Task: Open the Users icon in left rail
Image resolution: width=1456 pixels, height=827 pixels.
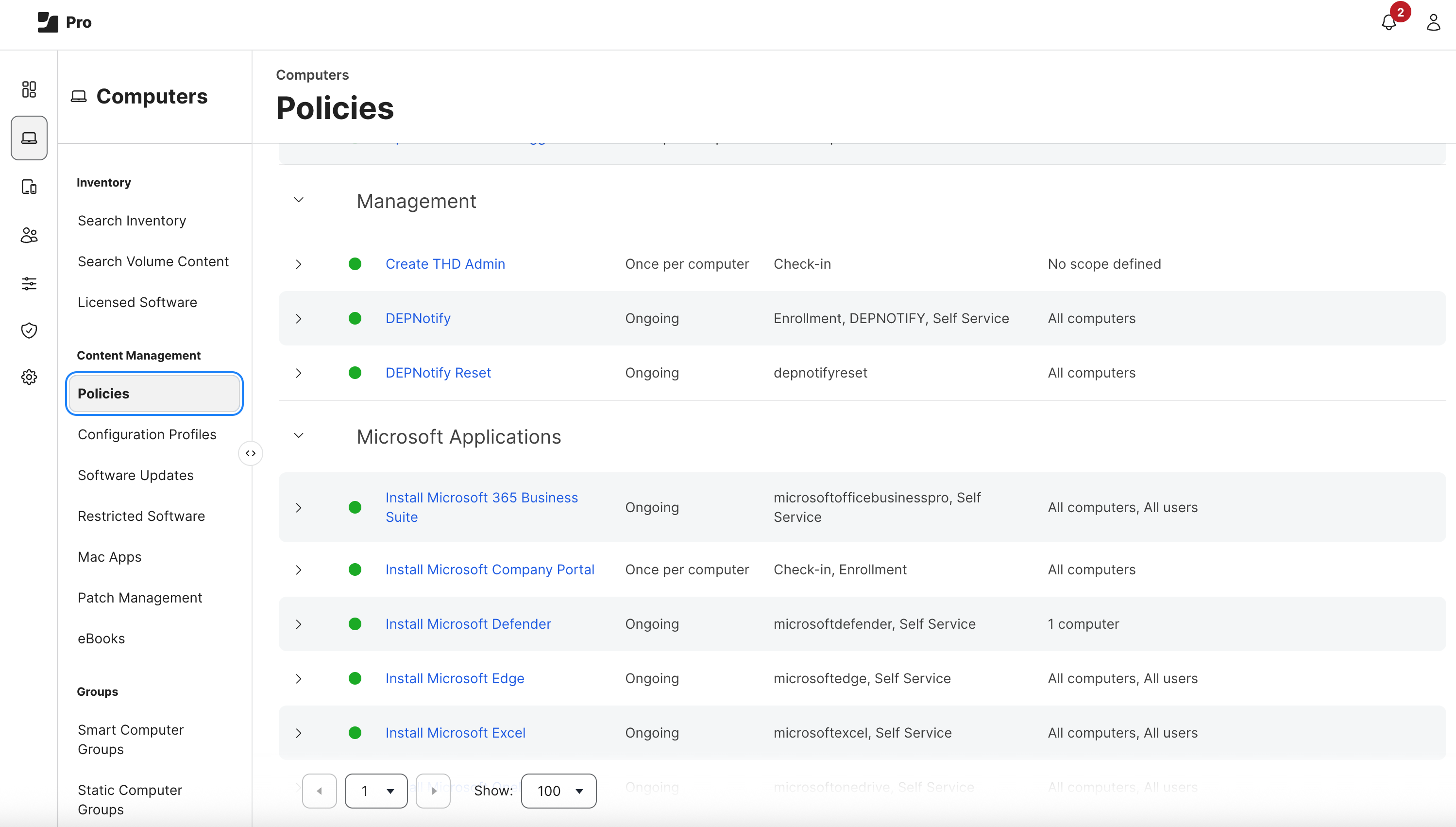Action: click(x=29, y=235)
